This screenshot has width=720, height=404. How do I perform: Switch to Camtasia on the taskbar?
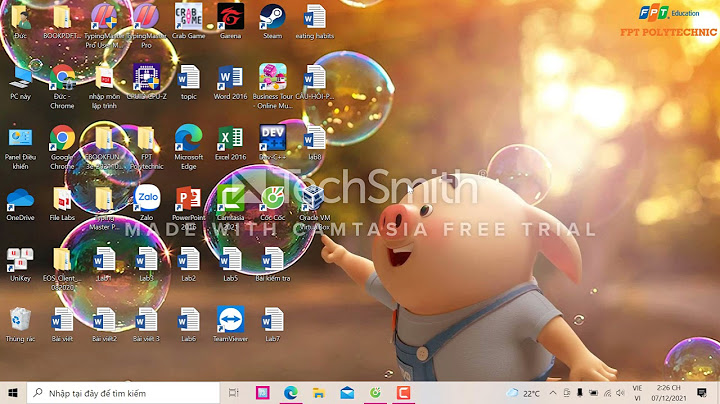pyautogui.click(x=403, y=393)
